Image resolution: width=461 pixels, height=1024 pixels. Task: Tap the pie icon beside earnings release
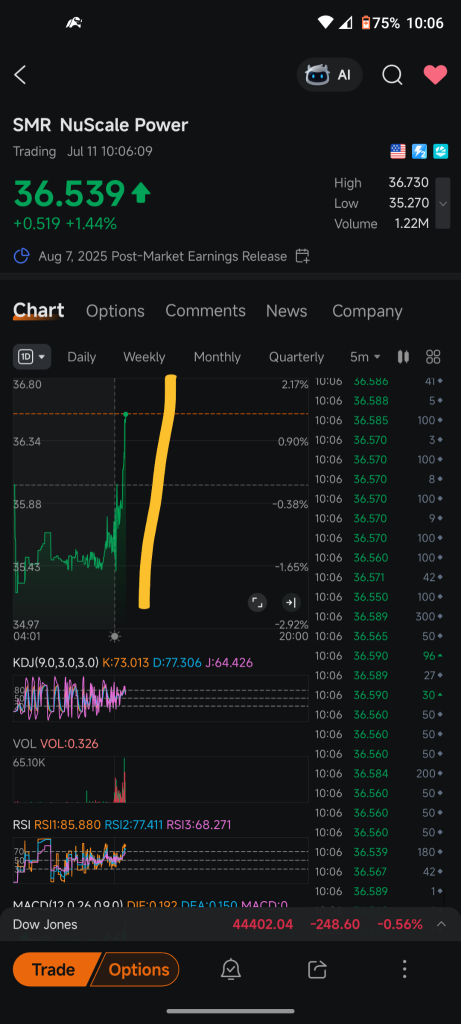point(22,256)
